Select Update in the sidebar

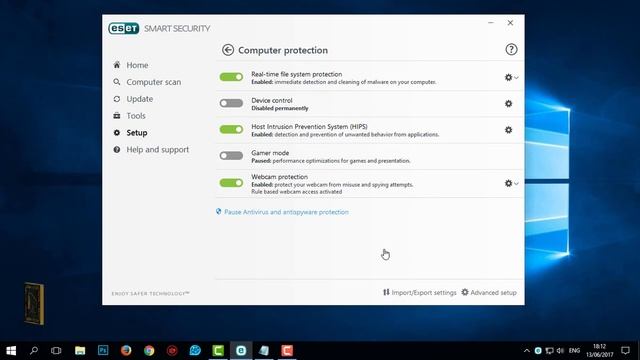[140, 99]
